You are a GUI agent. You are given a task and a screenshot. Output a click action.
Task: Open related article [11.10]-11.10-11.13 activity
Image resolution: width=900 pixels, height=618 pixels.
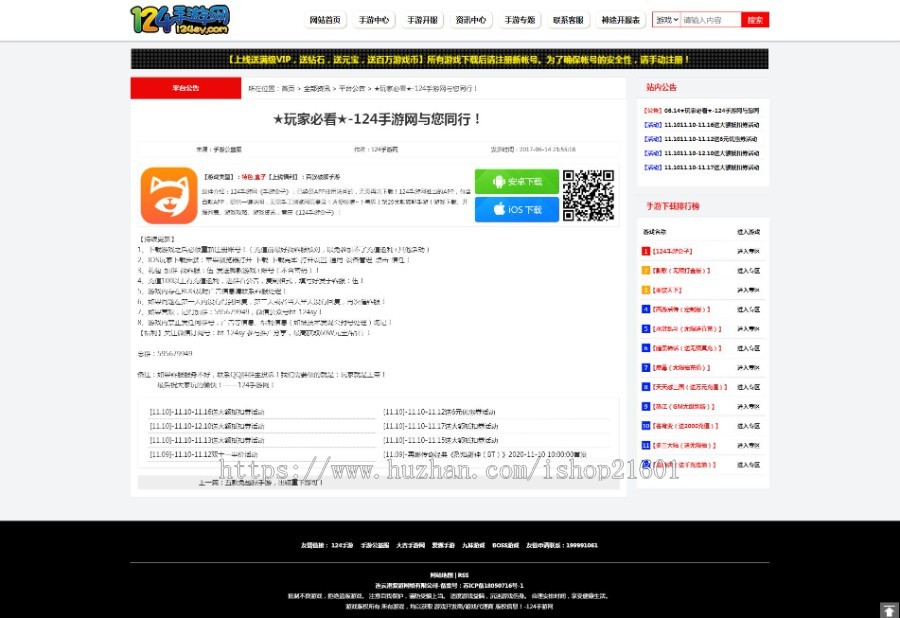click(x=207, y=441)
